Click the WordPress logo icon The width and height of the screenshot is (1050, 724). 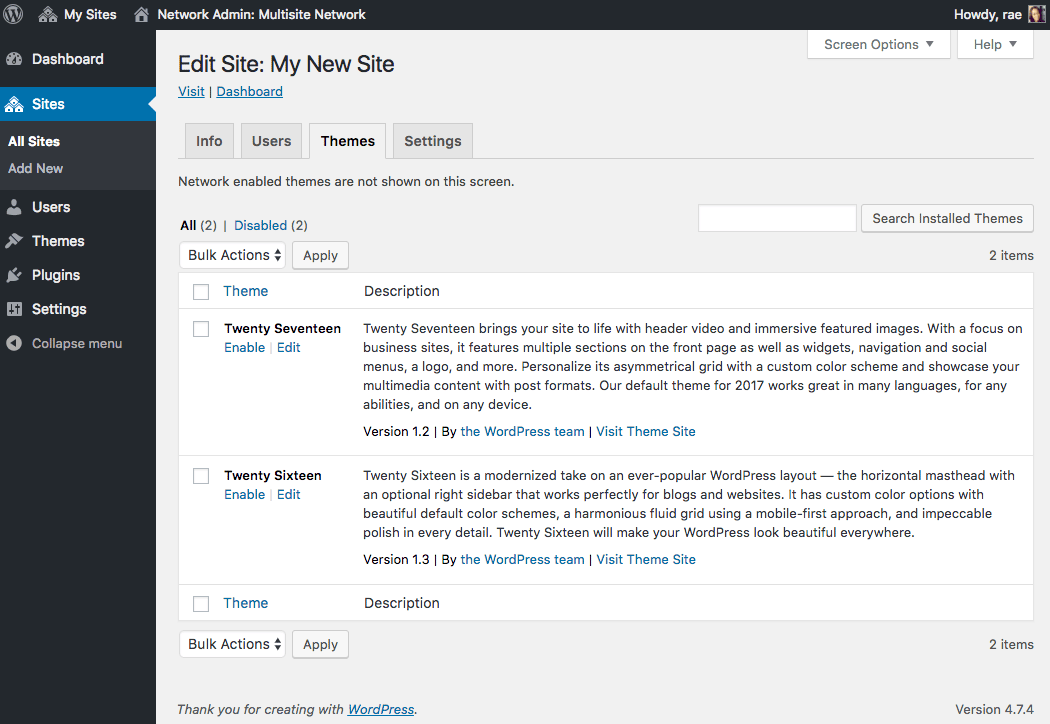(x=13, y=14)
